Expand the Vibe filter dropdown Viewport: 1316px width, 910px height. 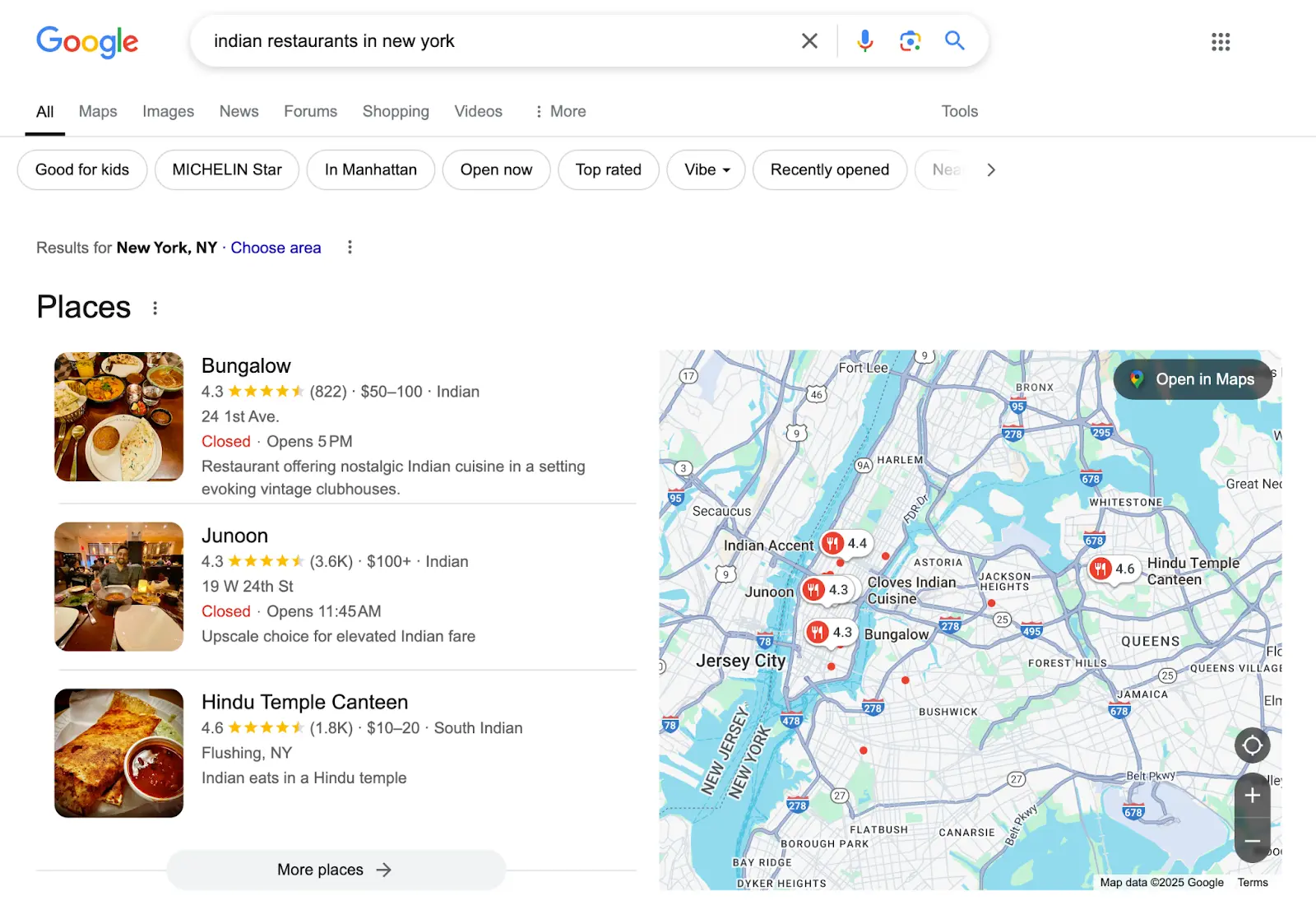point(705,169)
